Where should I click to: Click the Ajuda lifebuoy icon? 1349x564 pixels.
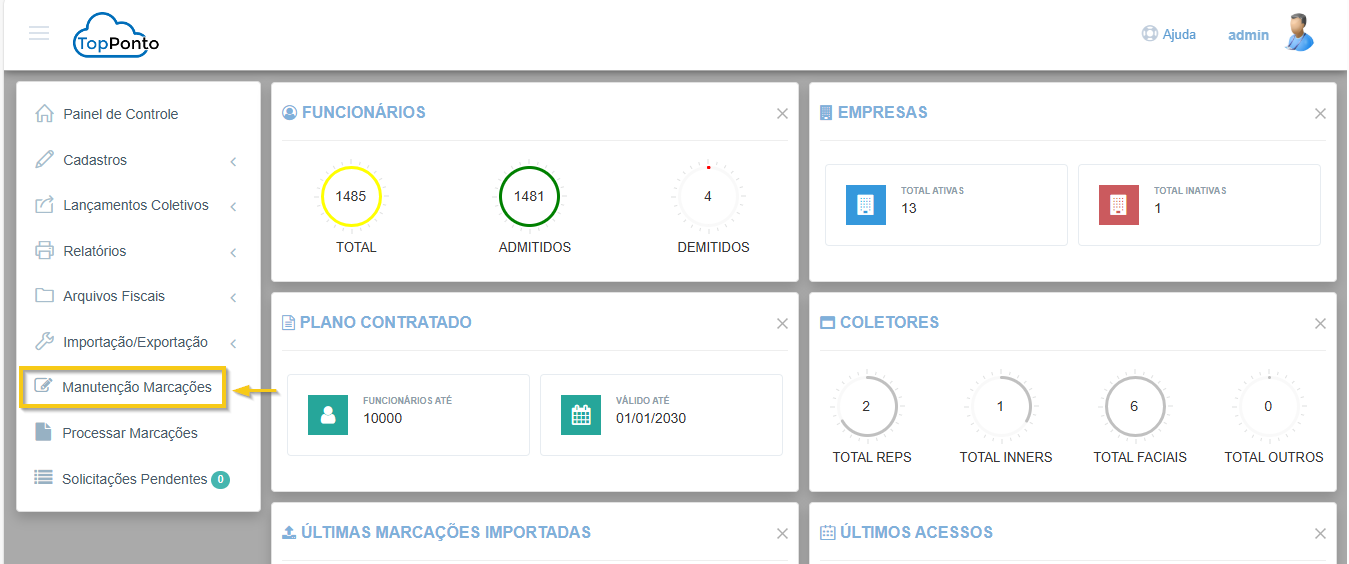click(x=1149, y=34)
